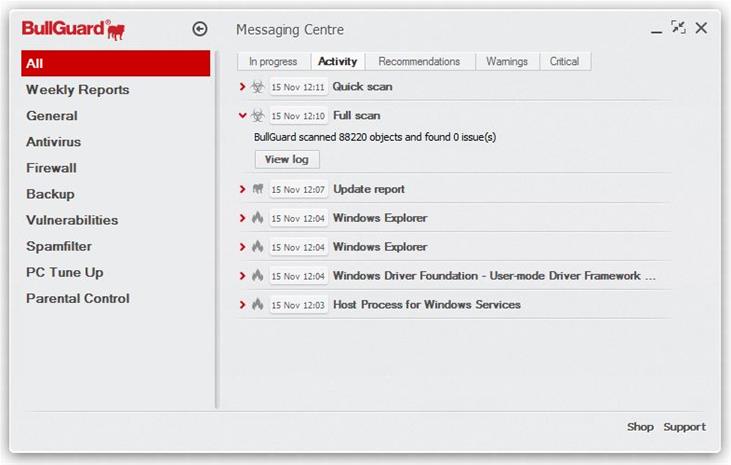
Task: Click the biohazard icon on Full scan row
Action: tap(258, 116)
